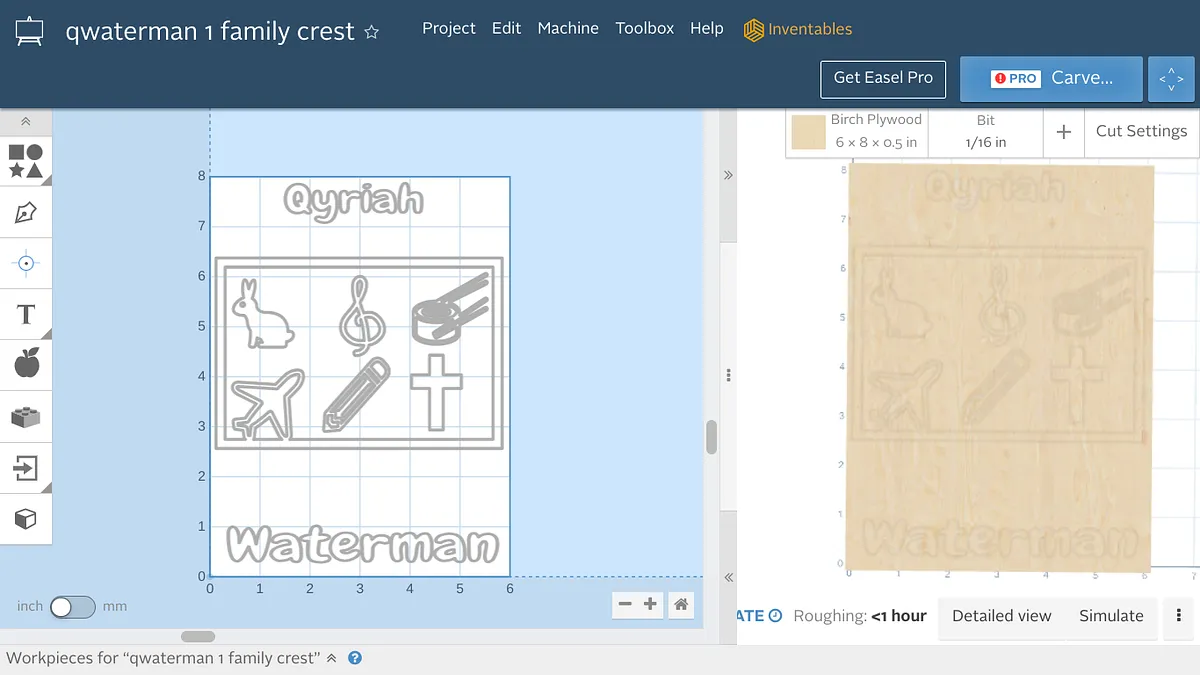Screen dimensions: 1200x675
Task: Click the home reset view button
Action: coord(681,604)
